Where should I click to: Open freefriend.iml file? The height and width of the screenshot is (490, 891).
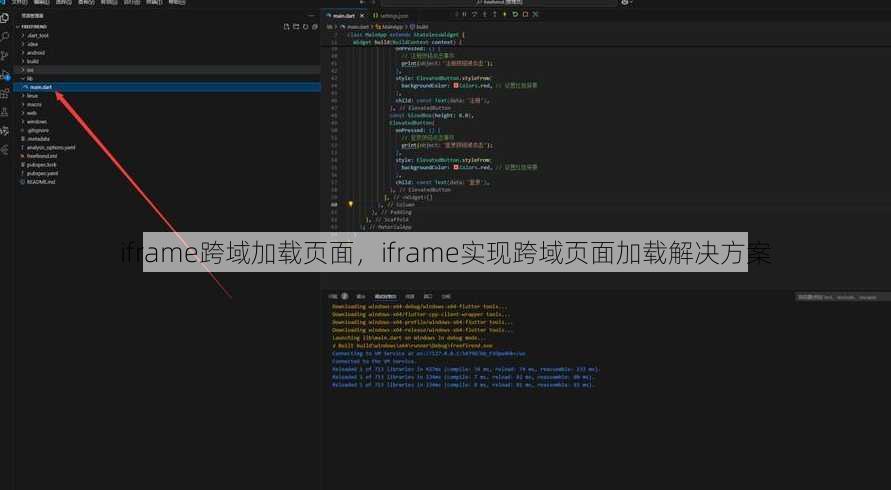pos(41,156)
